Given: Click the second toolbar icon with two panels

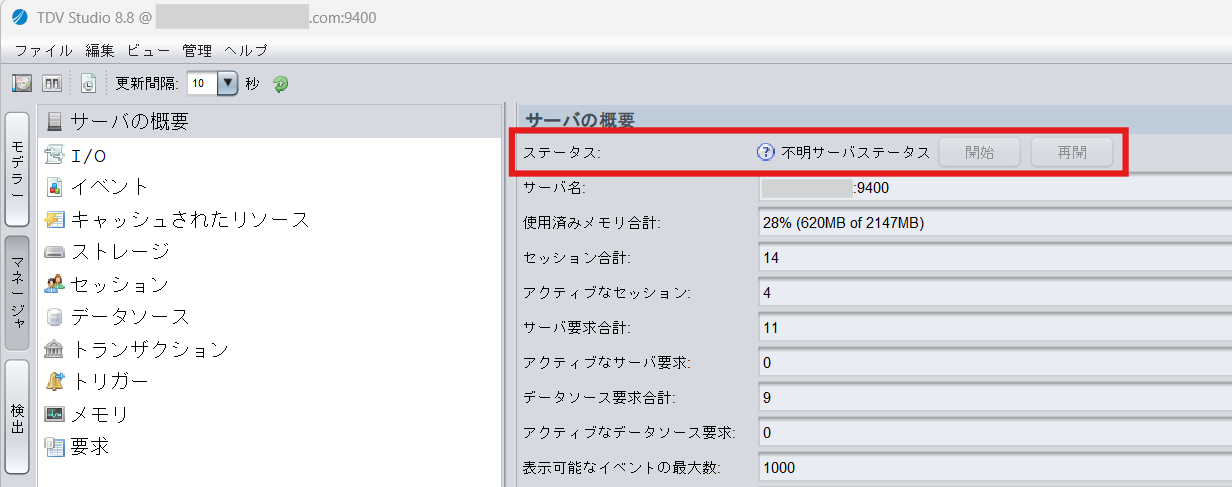Looking at the screenshot, I should [x=52, y=84].
